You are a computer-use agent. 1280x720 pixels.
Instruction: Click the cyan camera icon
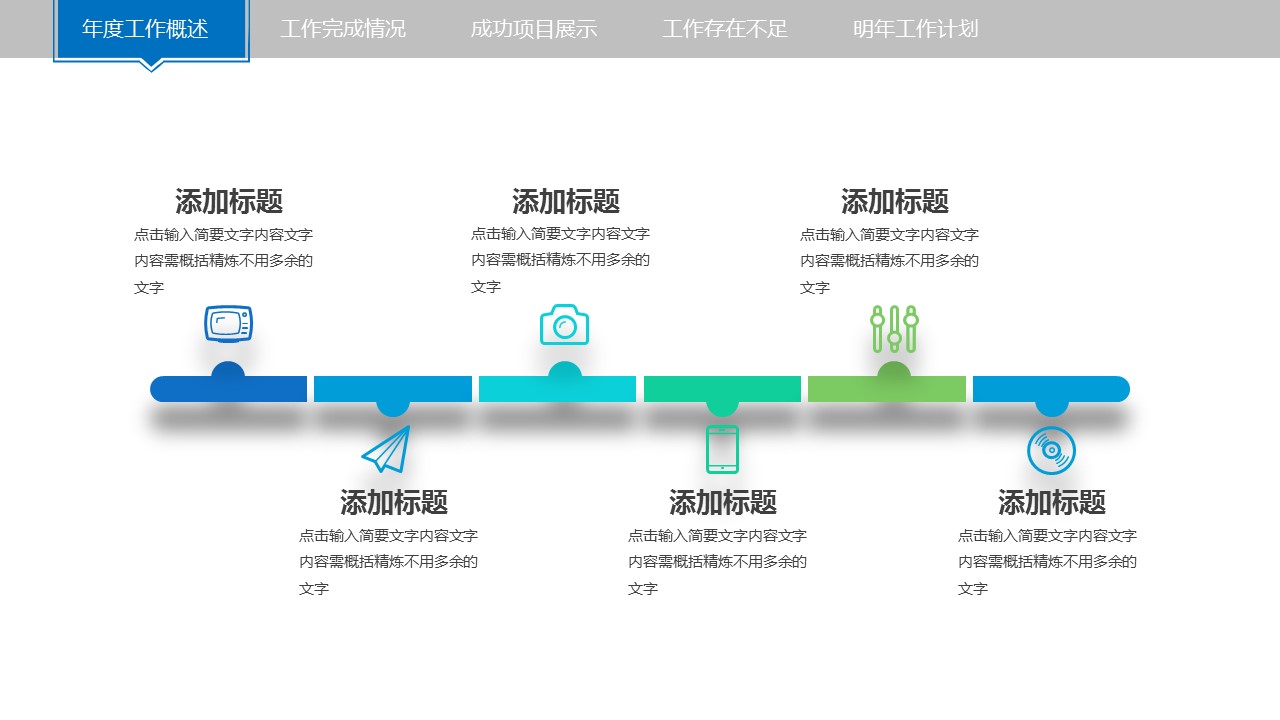pos(564,325)
